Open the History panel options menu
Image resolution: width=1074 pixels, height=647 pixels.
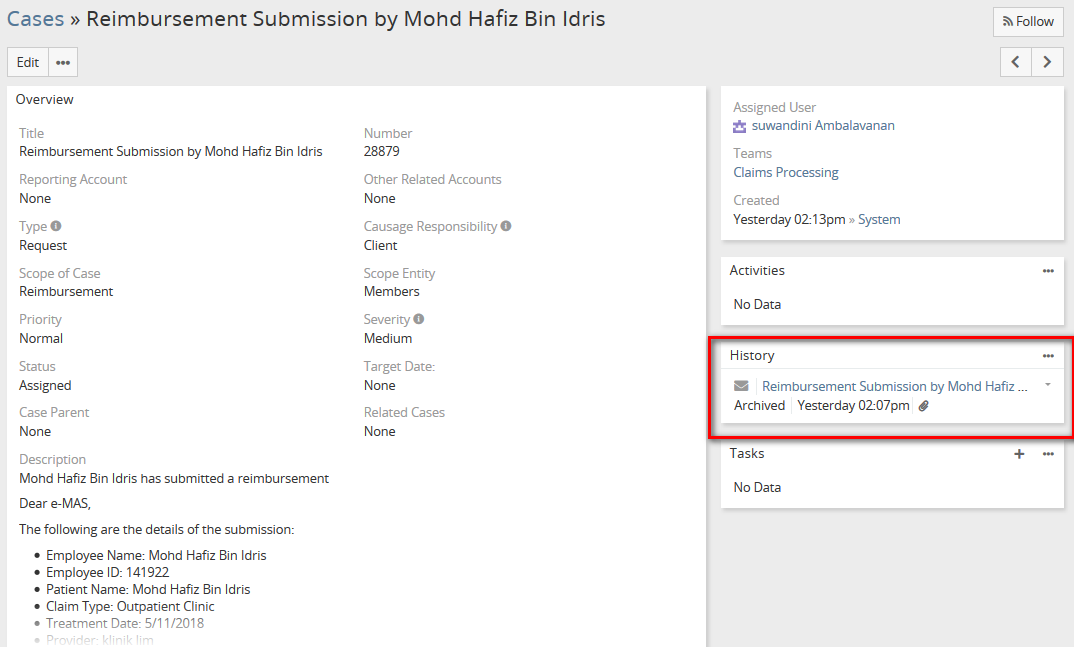click(1048, 356)
